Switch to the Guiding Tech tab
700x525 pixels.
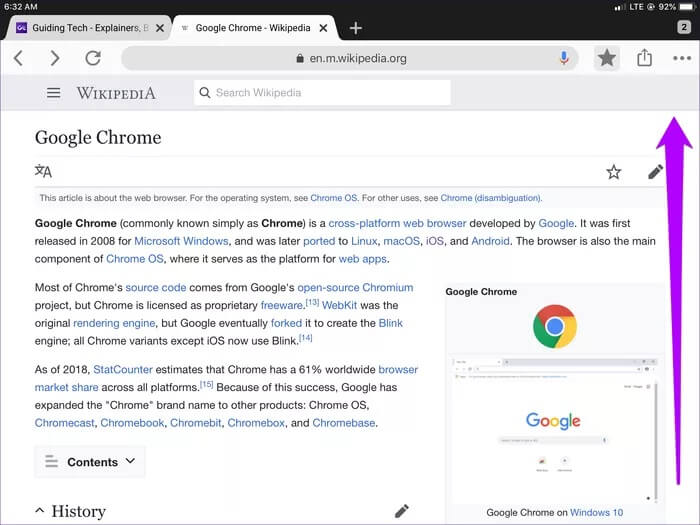[87, 28]
